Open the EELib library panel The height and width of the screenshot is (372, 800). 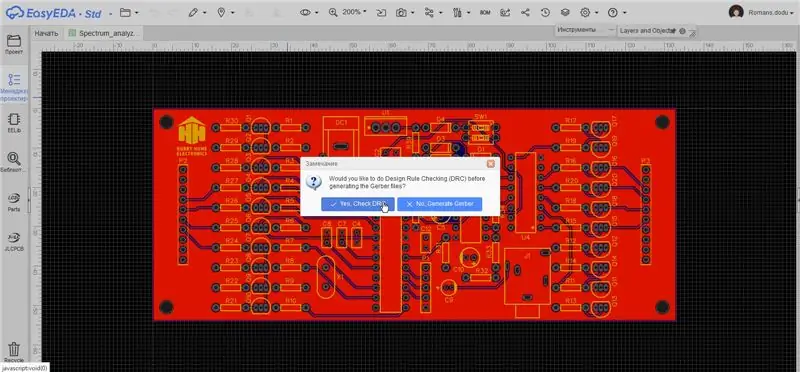click(14, 123)
